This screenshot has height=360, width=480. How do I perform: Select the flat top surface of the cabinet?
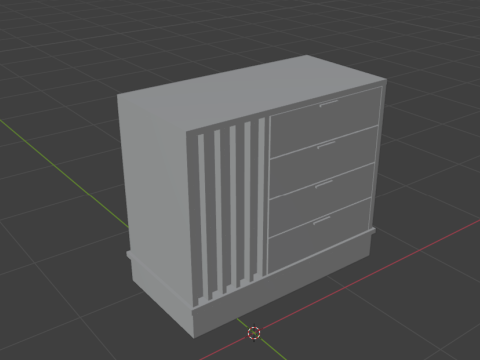coord(252,92)
